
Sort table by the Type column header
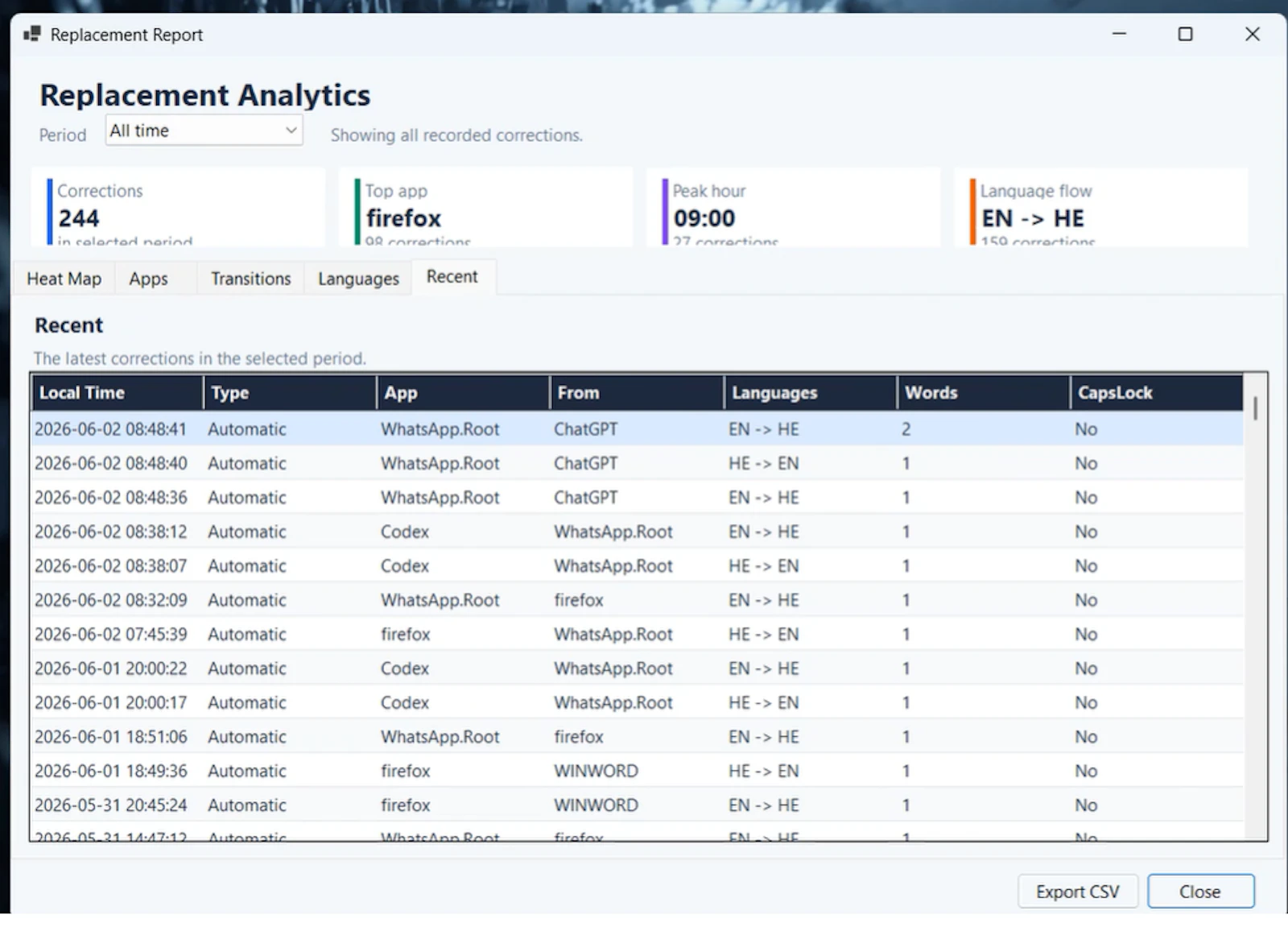(290, 393)
